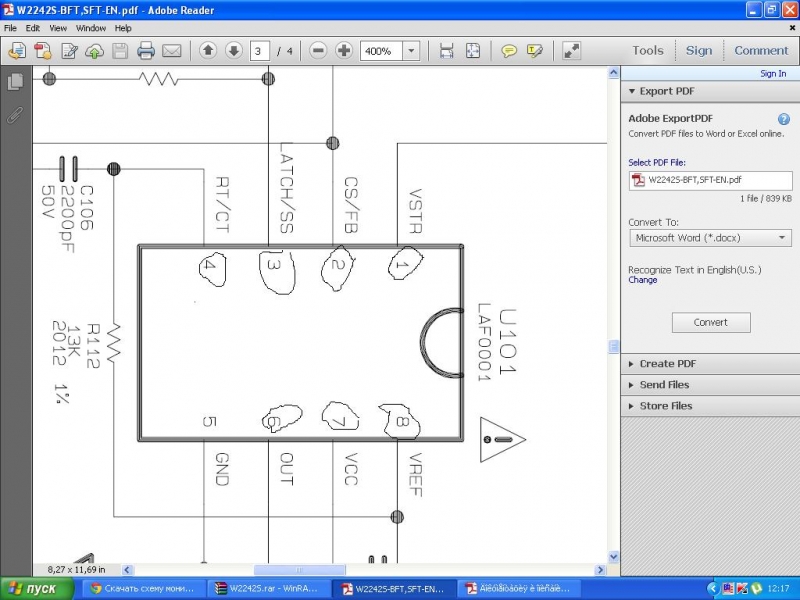800x600 pixels.
Task: Open the View menu
Action: click(x=58, y=28)
